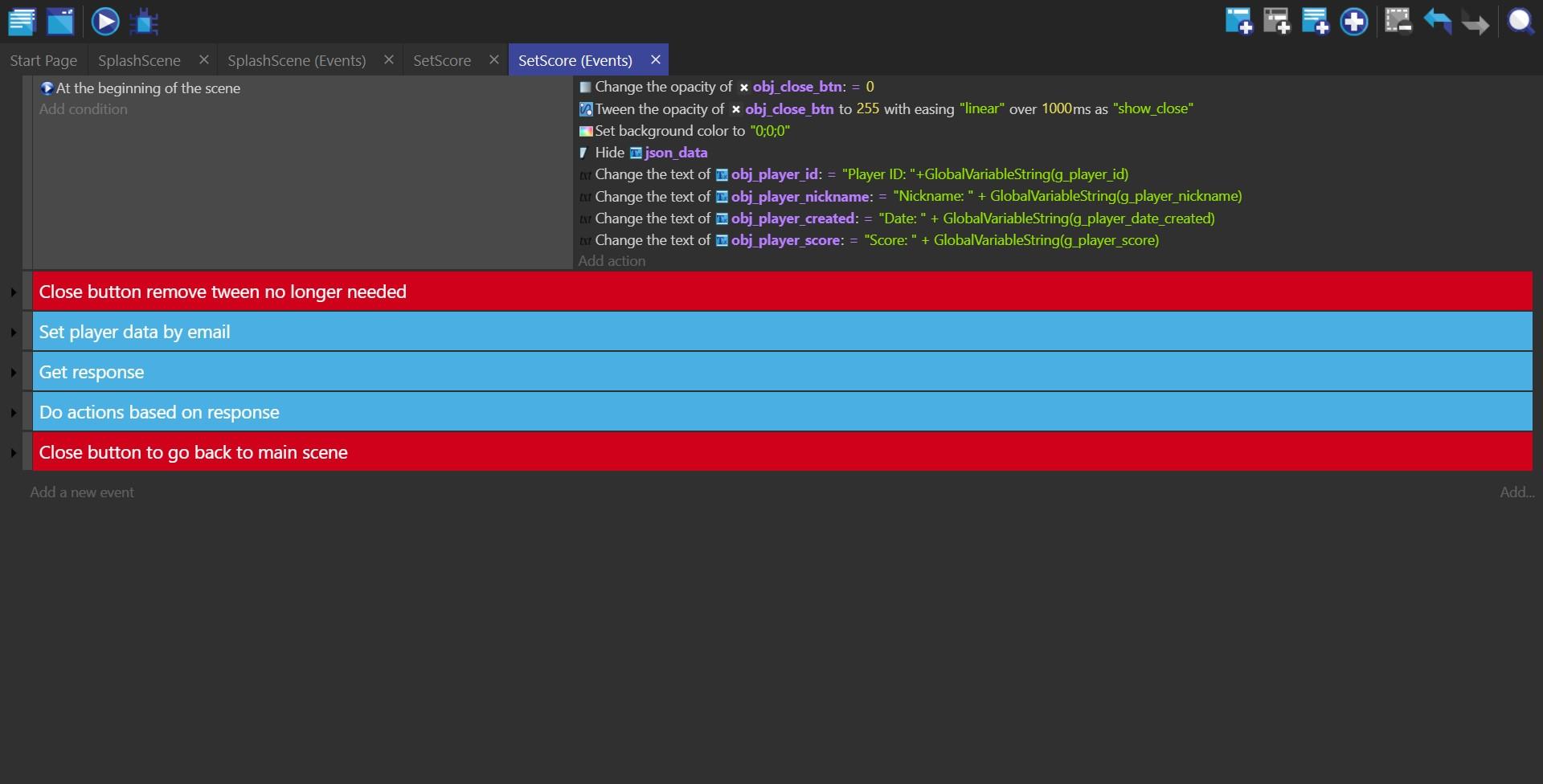Edit the "0;0;0" background color value
The image size is (1543, 784).
point(770,131)
